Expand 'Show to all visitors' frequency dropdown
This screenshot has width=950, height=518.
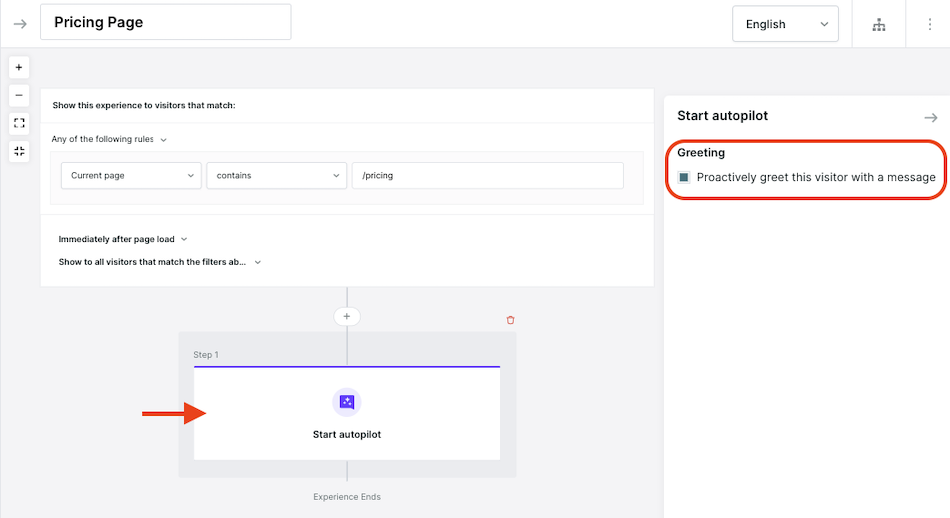pyautogui.click(x=160, y=262)
